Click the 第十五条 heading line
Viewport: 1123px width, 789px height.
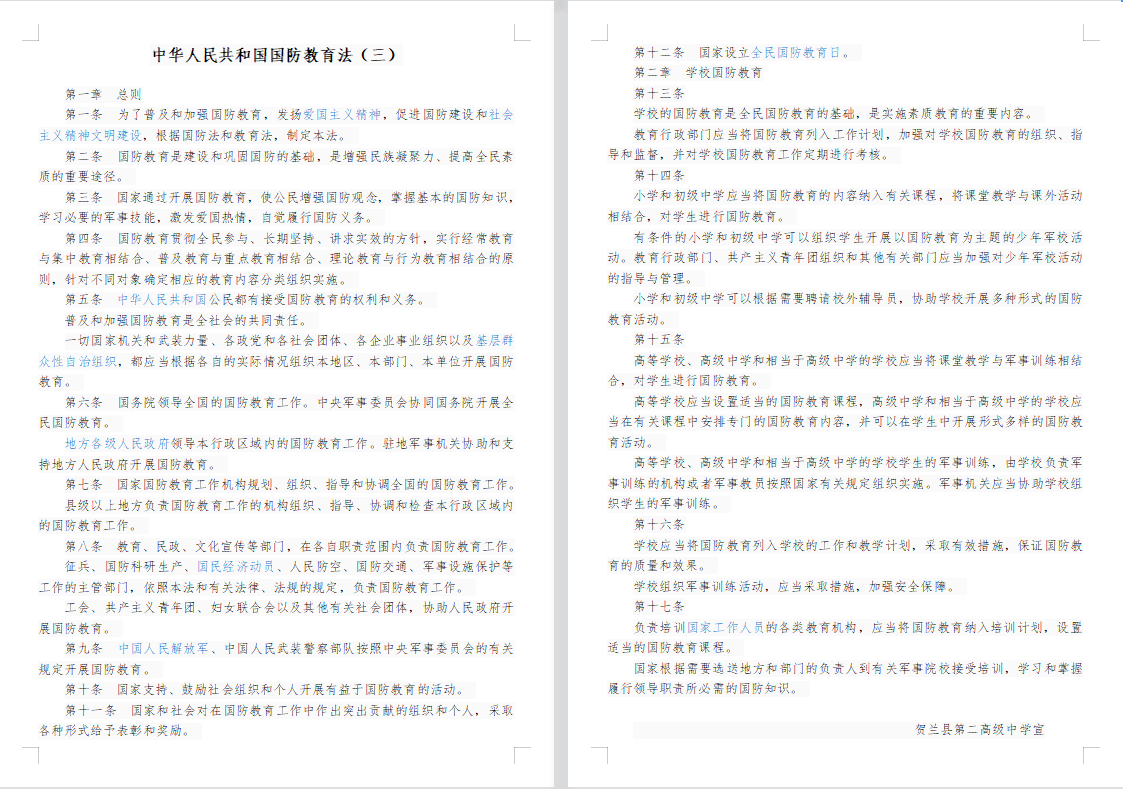tap(659, 339)
